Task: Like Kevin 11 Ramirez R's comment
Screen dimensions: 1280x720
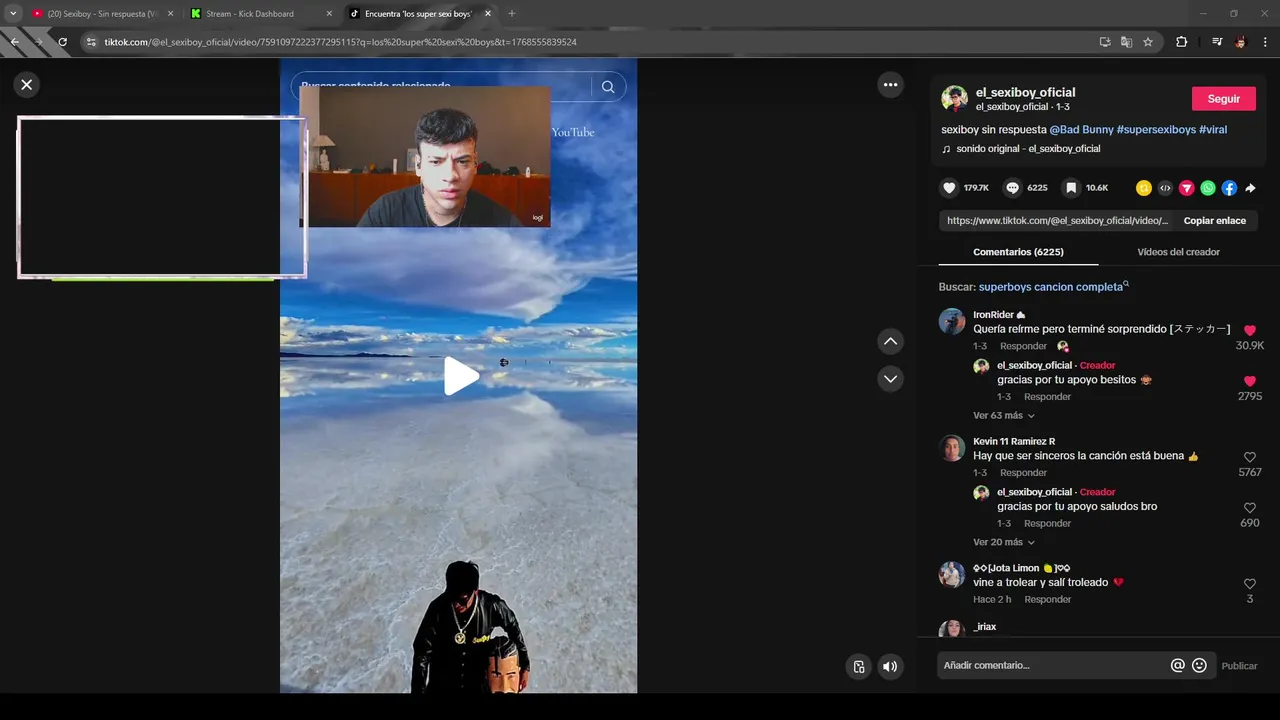Action: click(x=1249, y=457)
